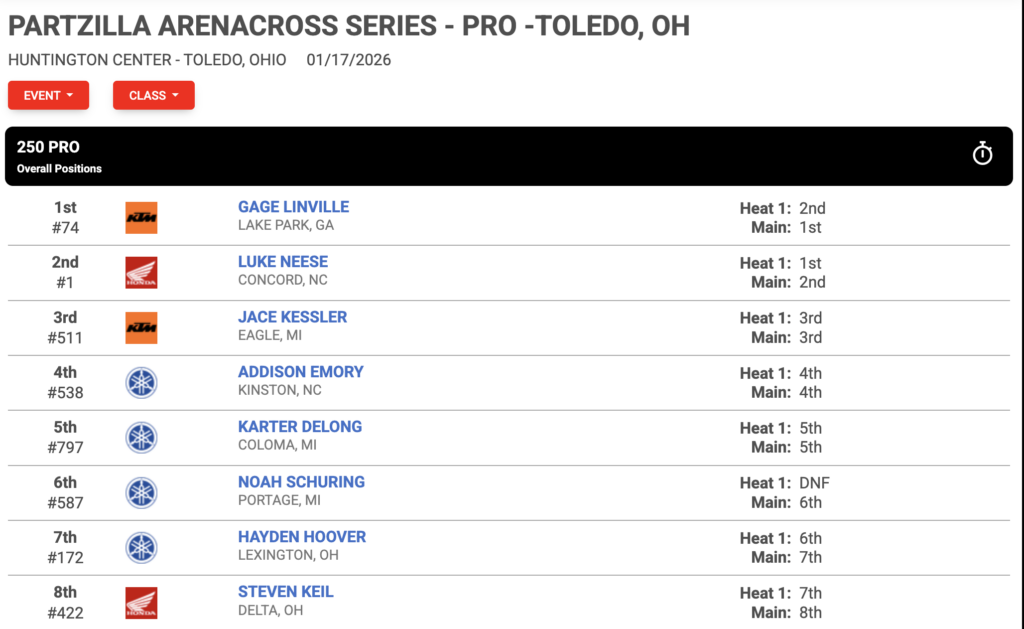The image size is (1024, 629).
Task: Click the Honda logo beside Steven Keil
Action: [141, 602]
